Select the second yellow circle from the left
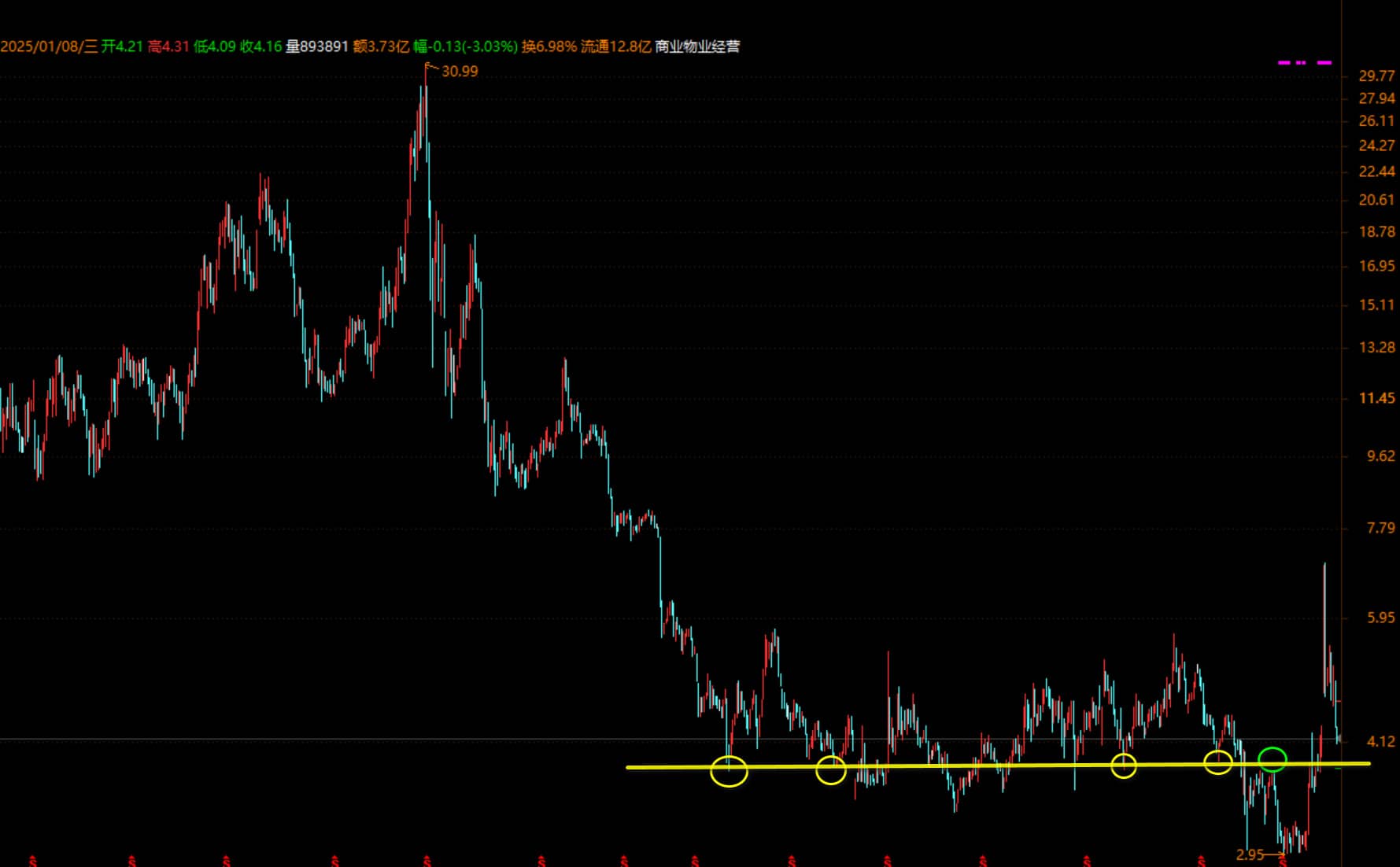The width and height of the screenshot is (1400, 867). pyautogui.click(x=830, y=770)
